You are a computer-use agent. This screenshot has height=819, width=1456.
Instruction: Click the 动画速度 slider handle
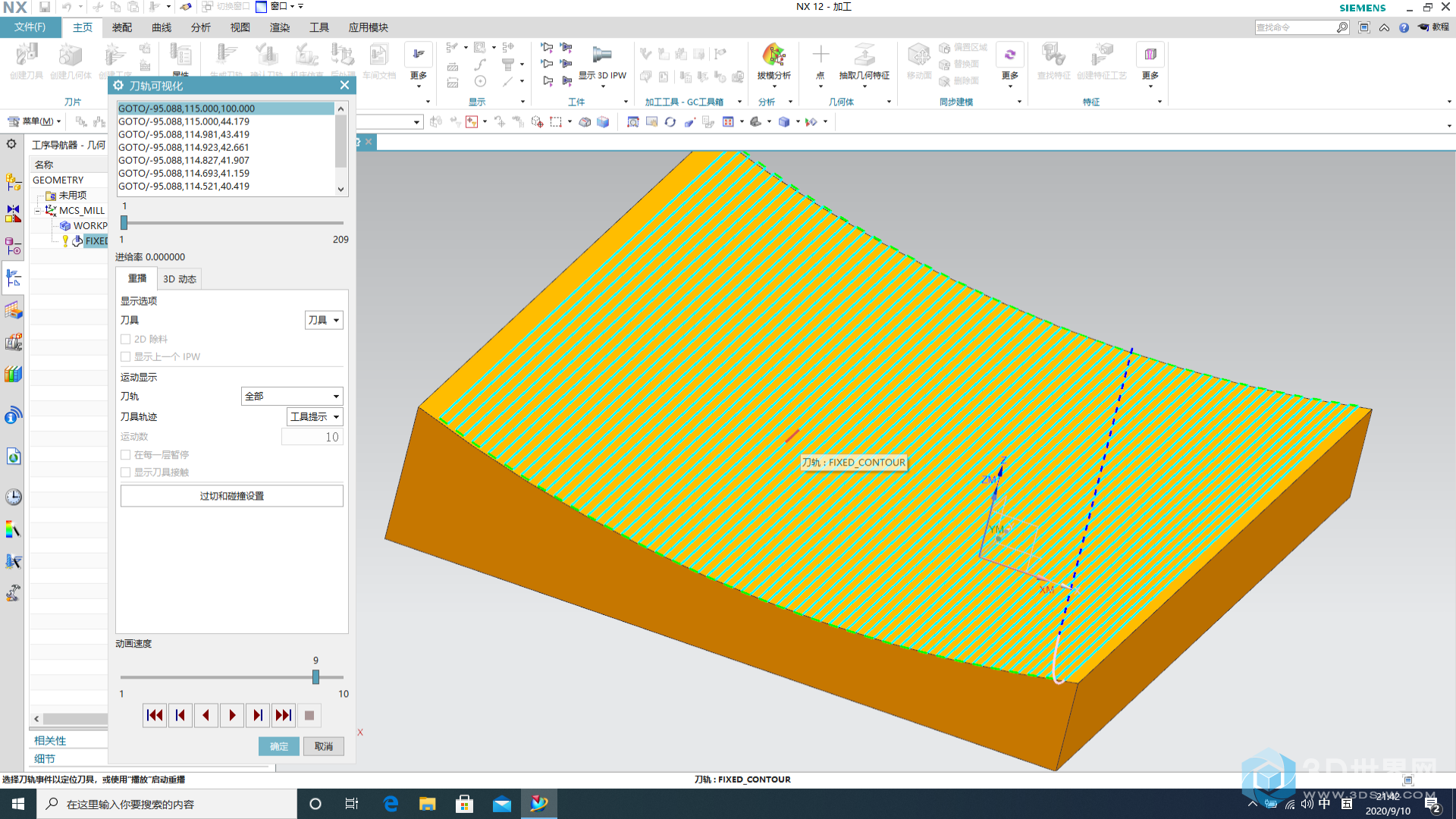coord(315,677)
